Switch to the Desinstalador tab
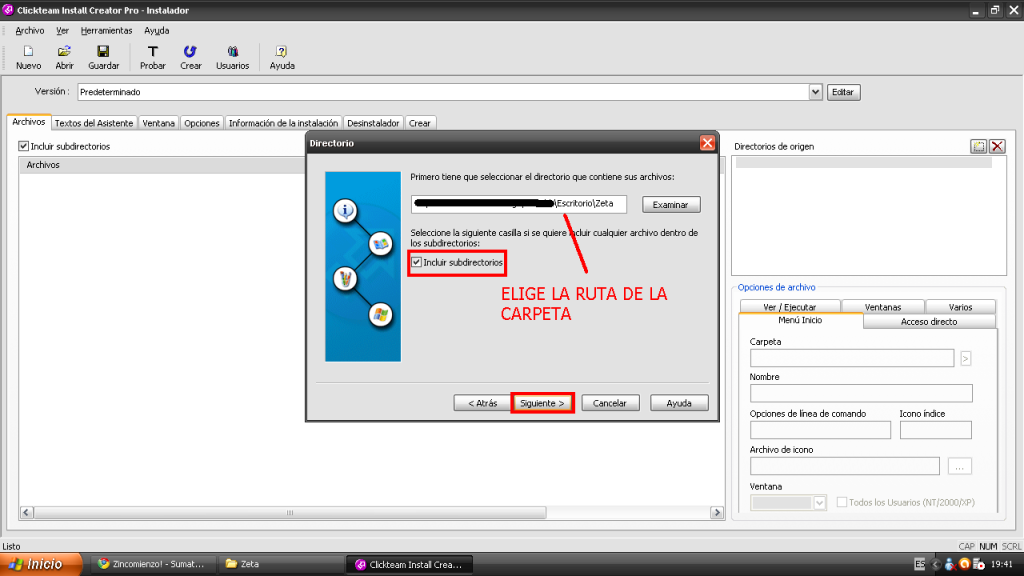This screenshot has width=1024, height=576. pyautogui.click(x=373, y=123)
